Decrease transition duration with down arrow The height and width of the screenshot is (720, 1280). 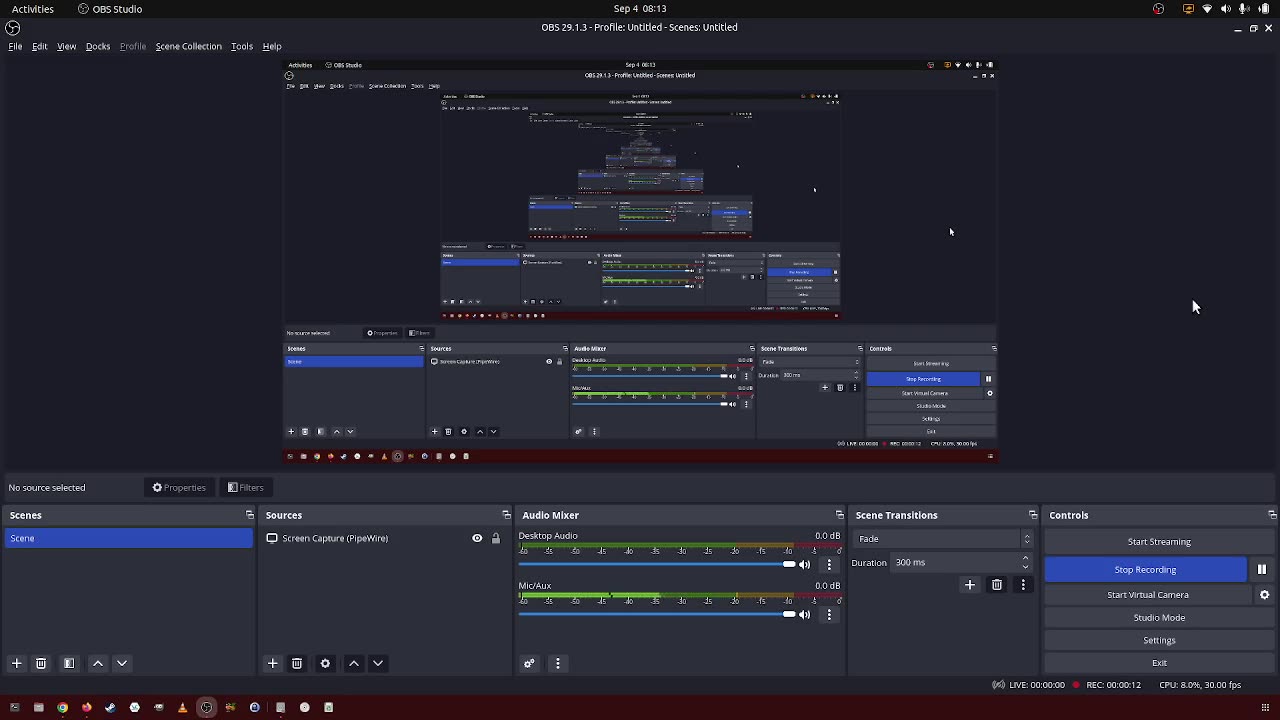click(1025, 566)
